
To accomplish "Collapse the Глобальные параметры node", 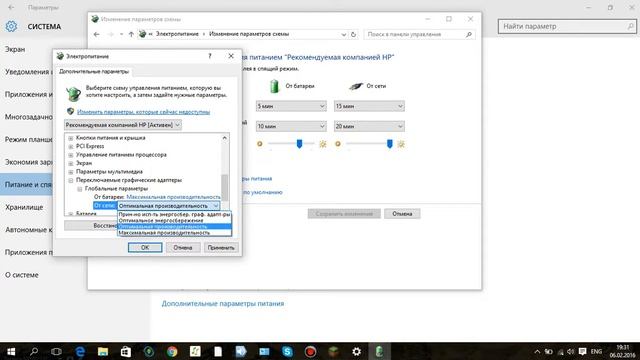I will 80,189.
